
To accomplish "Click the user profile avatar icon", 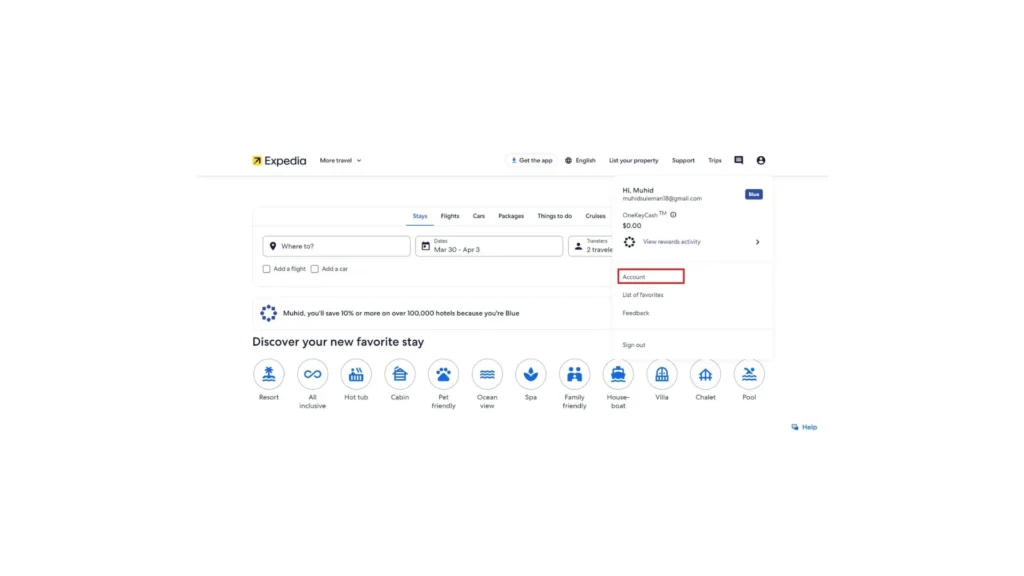I will [x=761, y=160].
